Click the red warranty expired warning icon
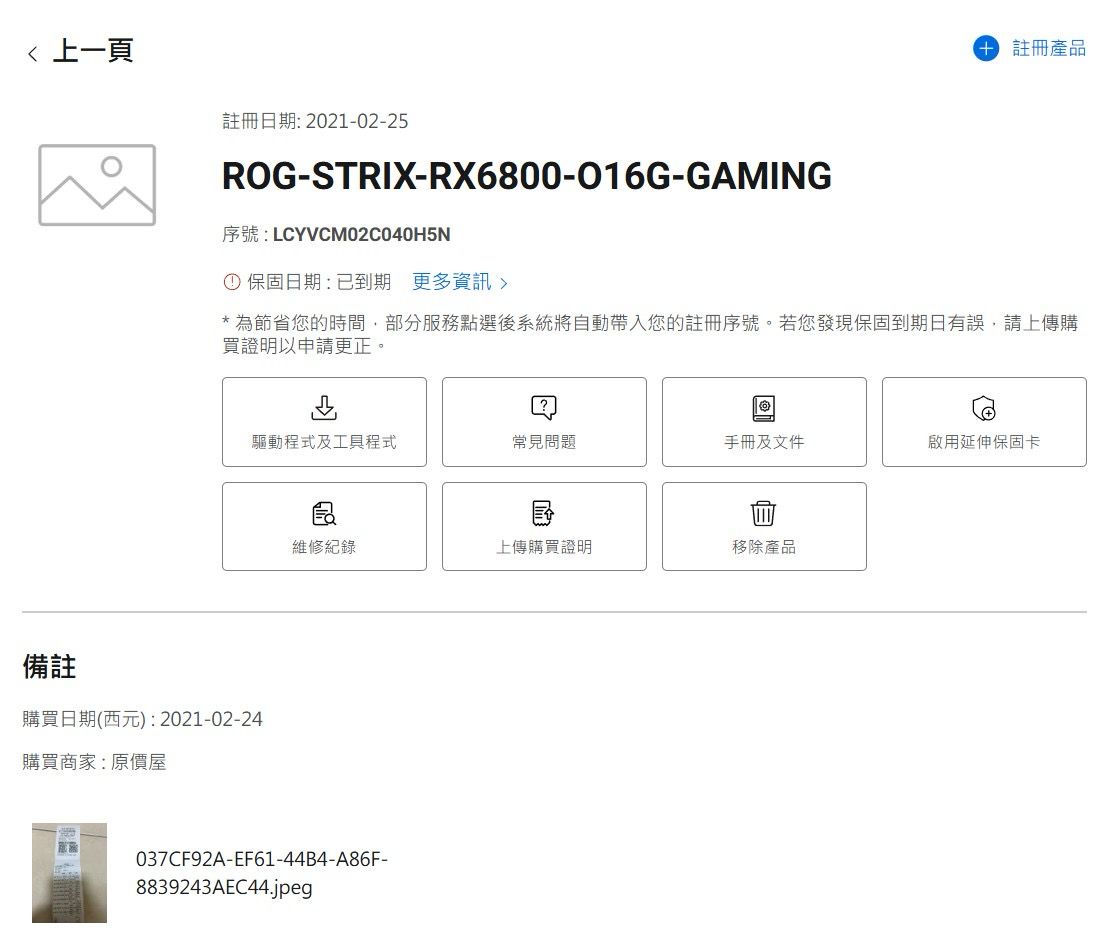 [231, 282]
